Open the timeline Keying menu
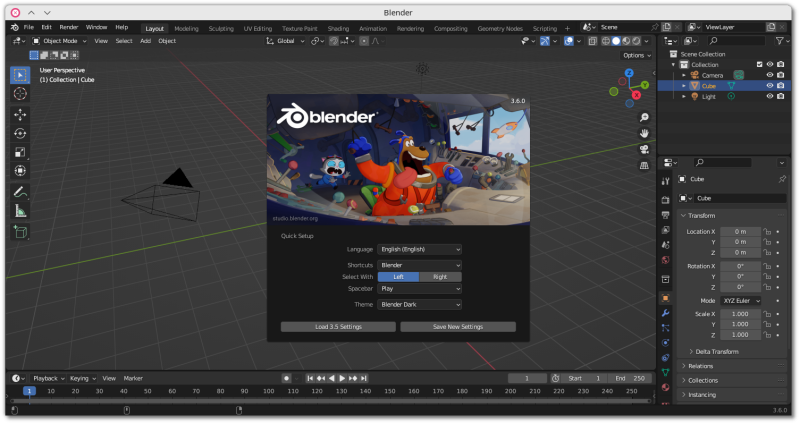The width and height of the screenshot is (800, 424). point(82,379)
